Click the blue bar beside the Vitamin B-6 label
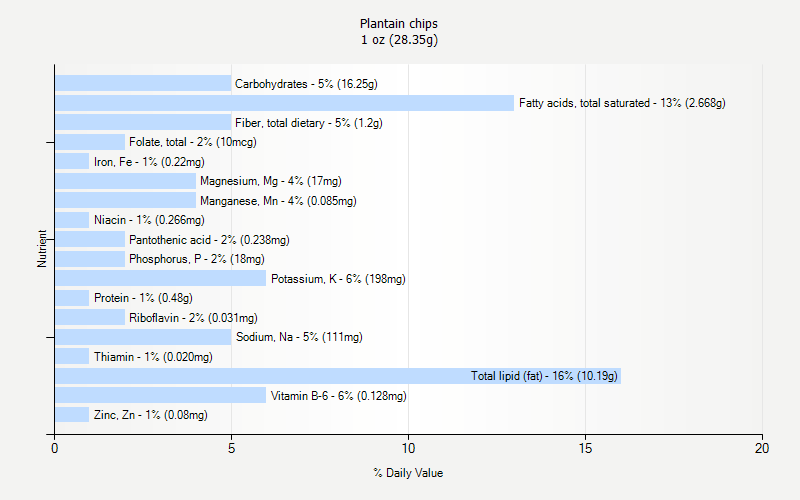The height and width of the screenshot is (500, 800). (x=160, y=395)
